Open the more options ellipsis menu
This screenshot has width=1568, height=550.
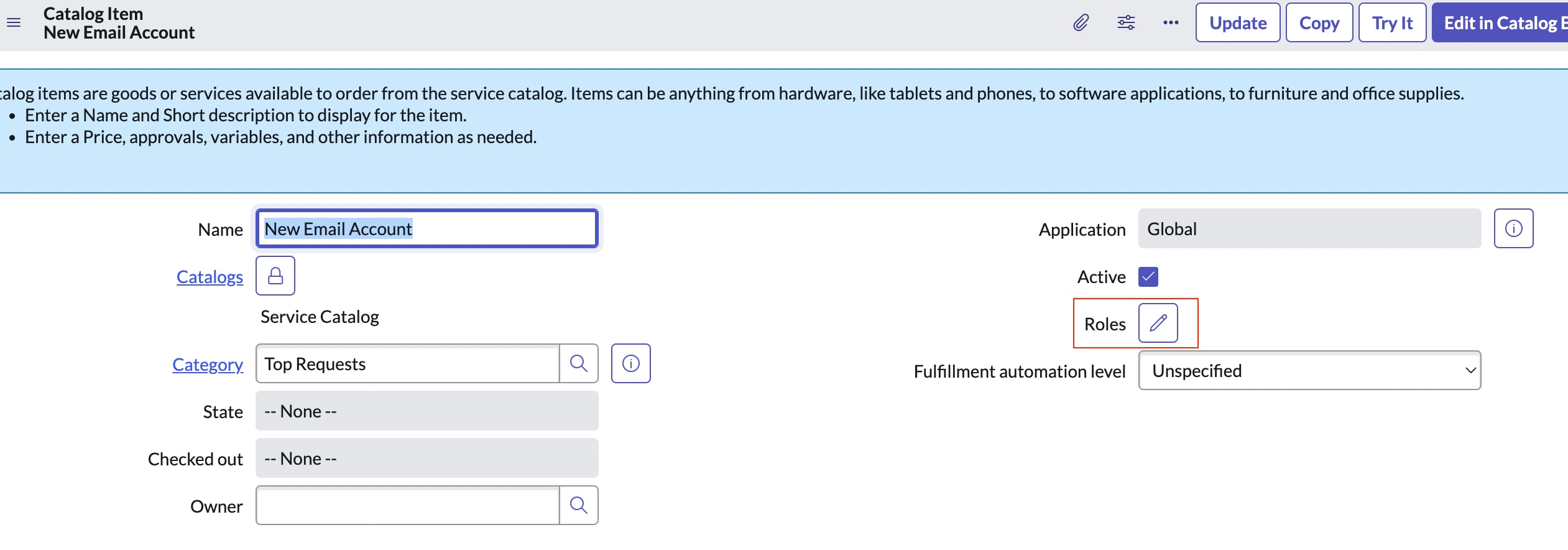tap(1171, 23)
